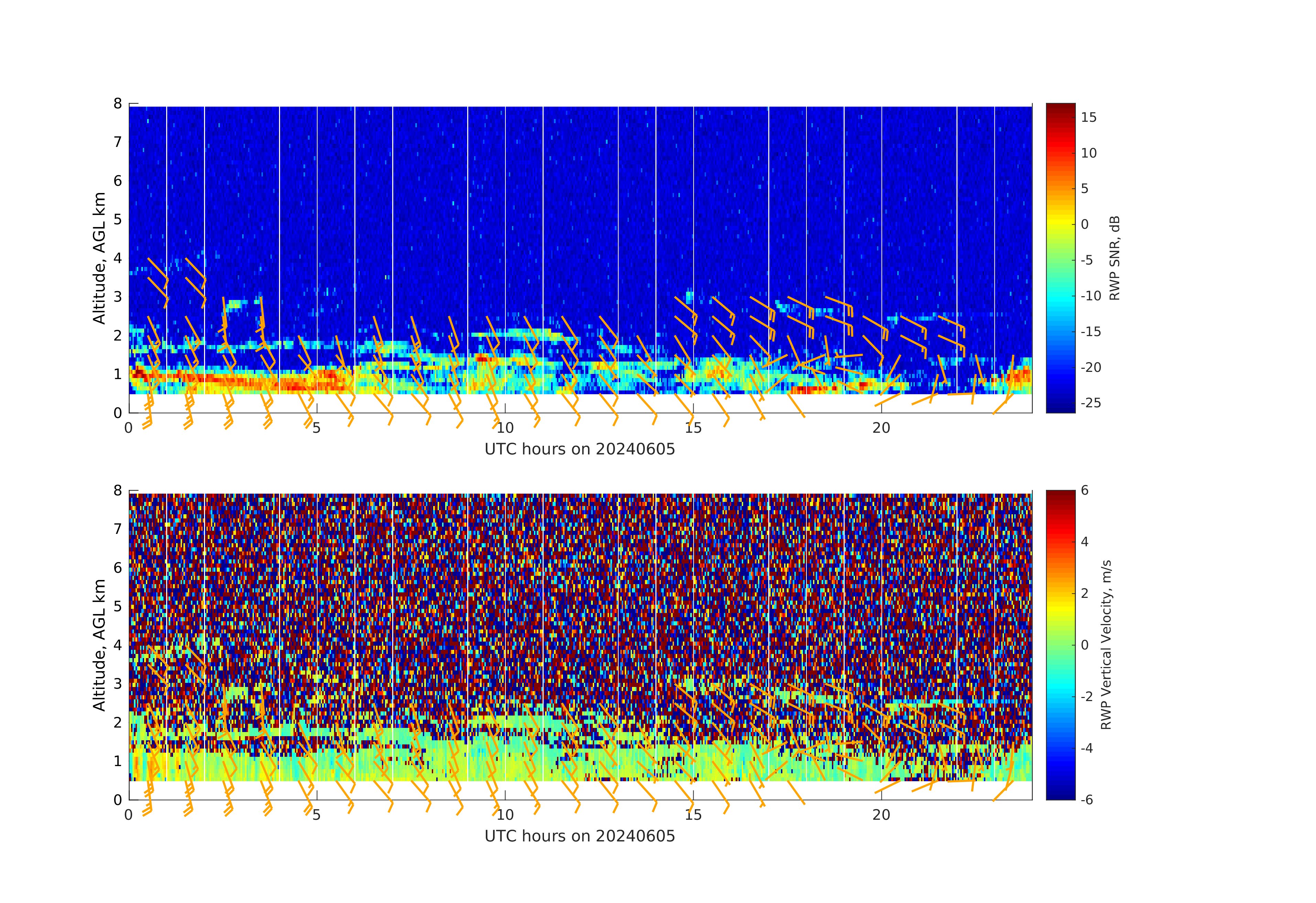Click the bottom plot x-axis label 'UTC hours on 20240605'

click(x=579, y=836)
